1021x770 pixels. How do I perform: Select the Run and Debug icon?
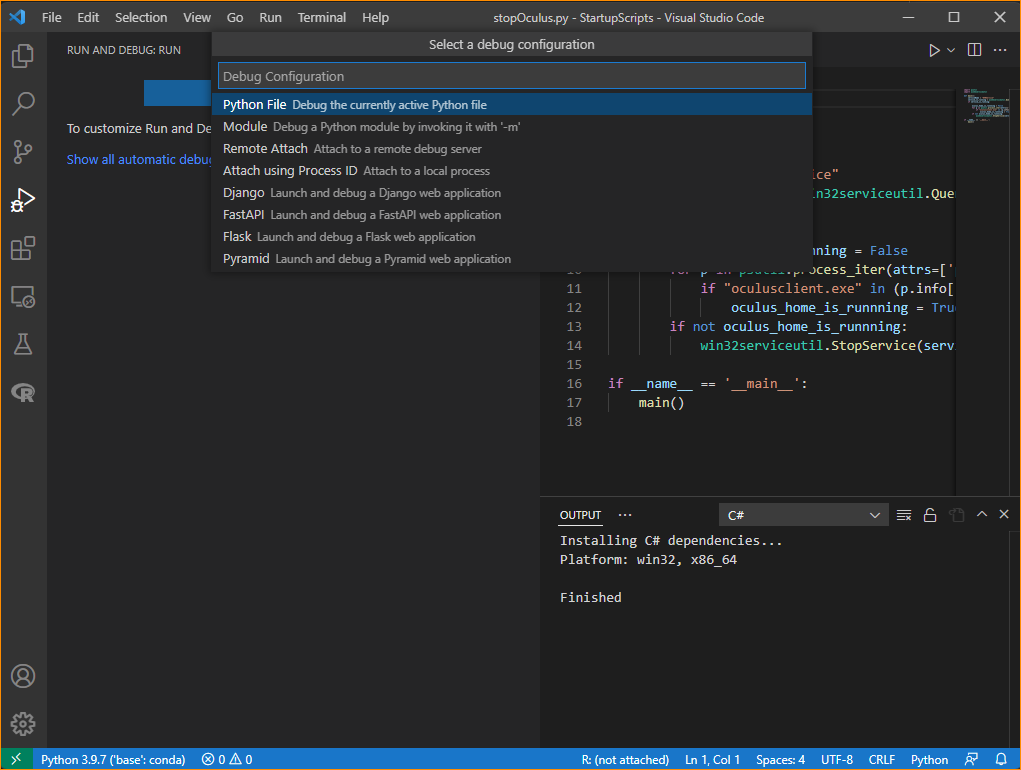pos(23,200)
